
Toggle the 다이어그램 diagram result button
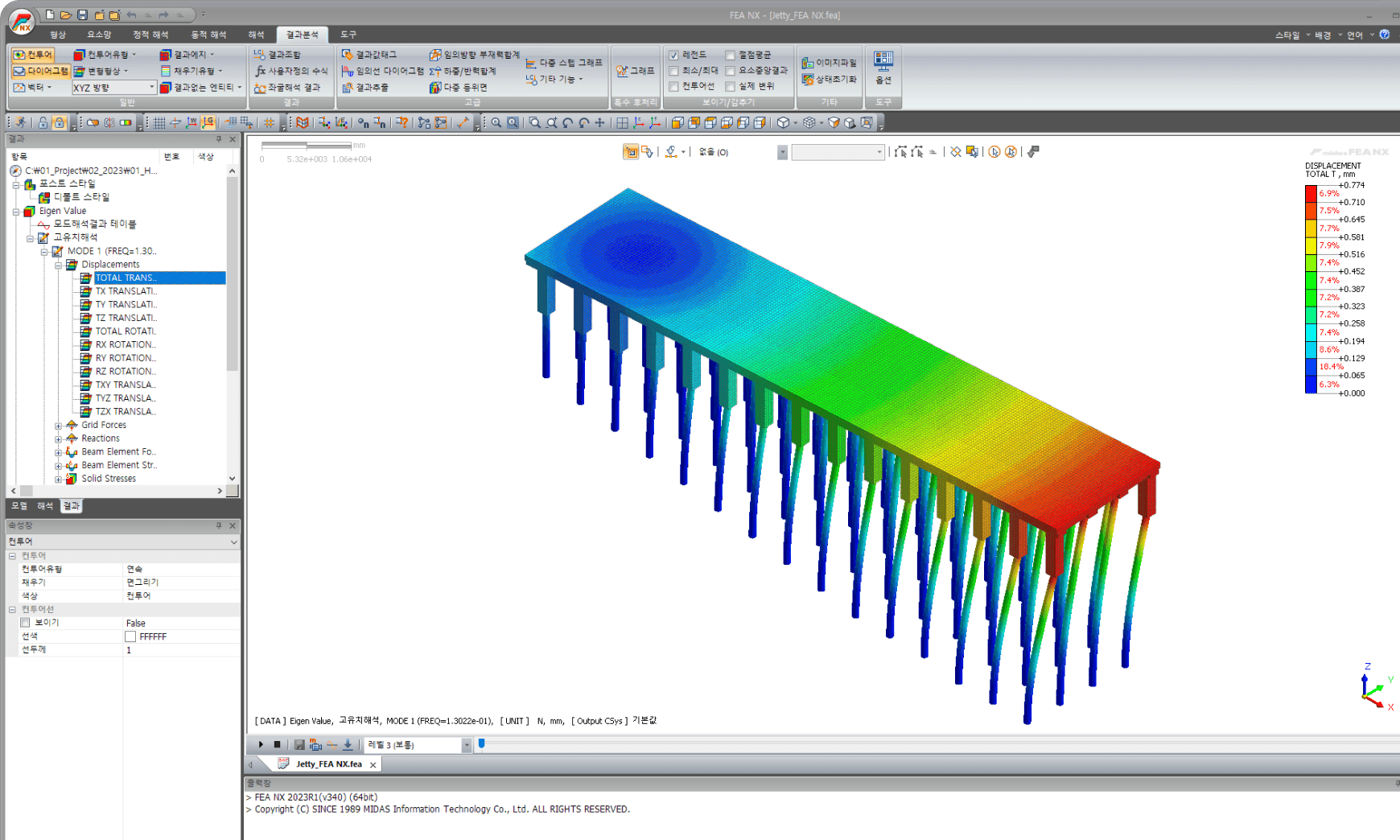tap(40, 71)
